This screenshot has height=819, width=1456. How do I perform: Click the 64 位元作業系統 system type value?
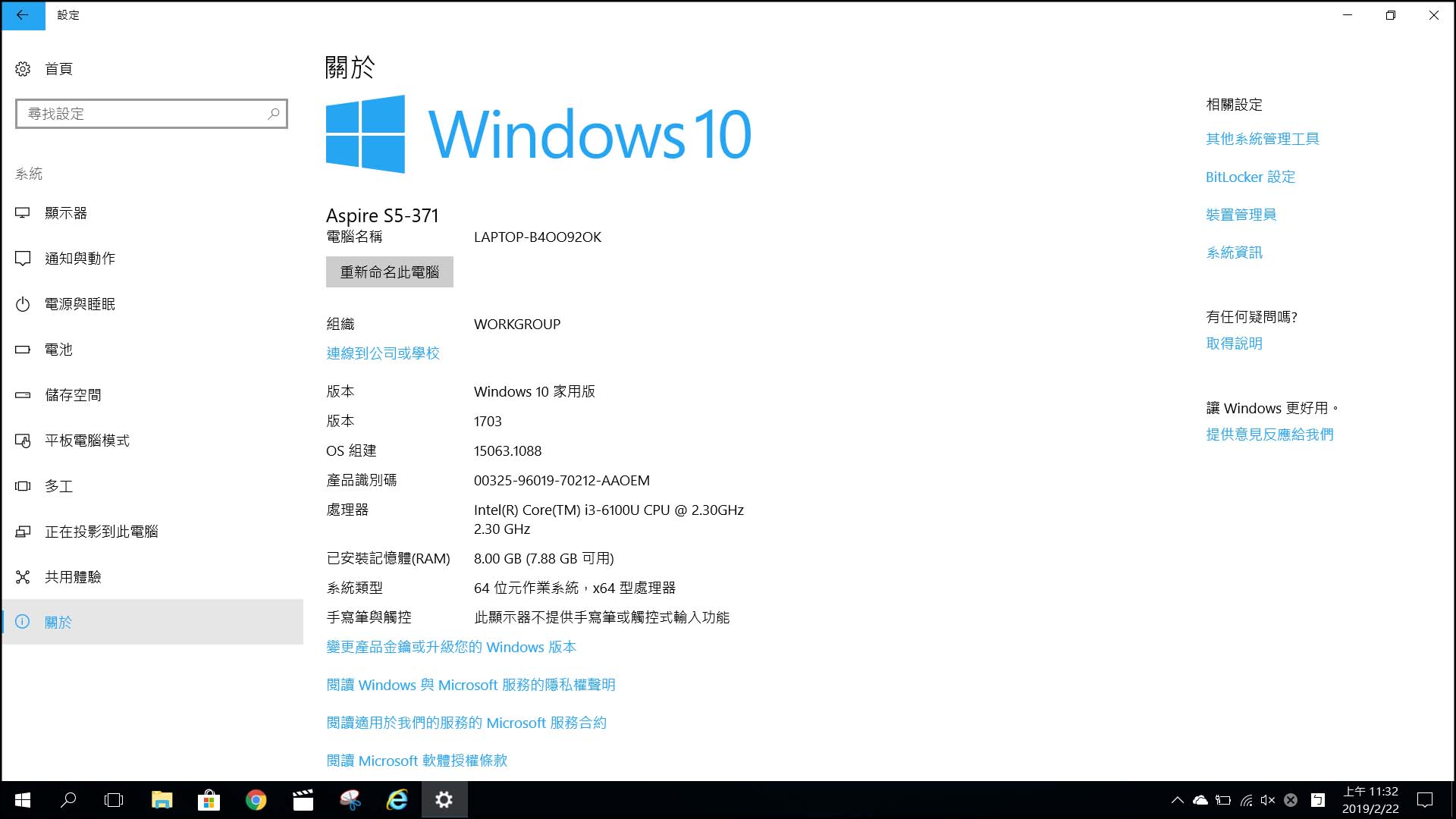[575, 588]
